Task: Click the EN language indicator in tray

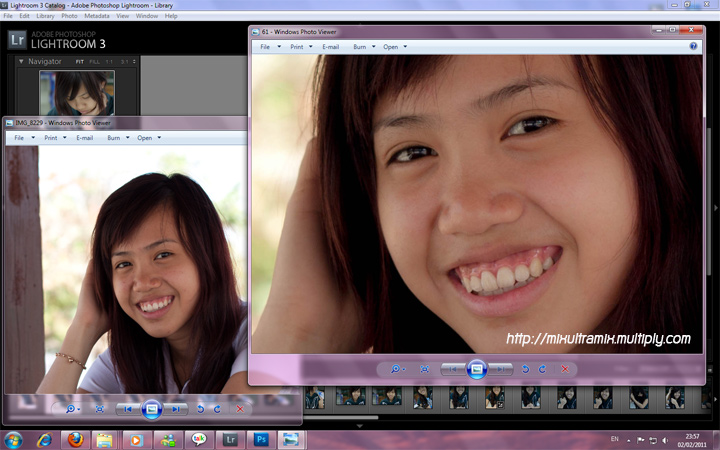Action: [x=615, y=439]
